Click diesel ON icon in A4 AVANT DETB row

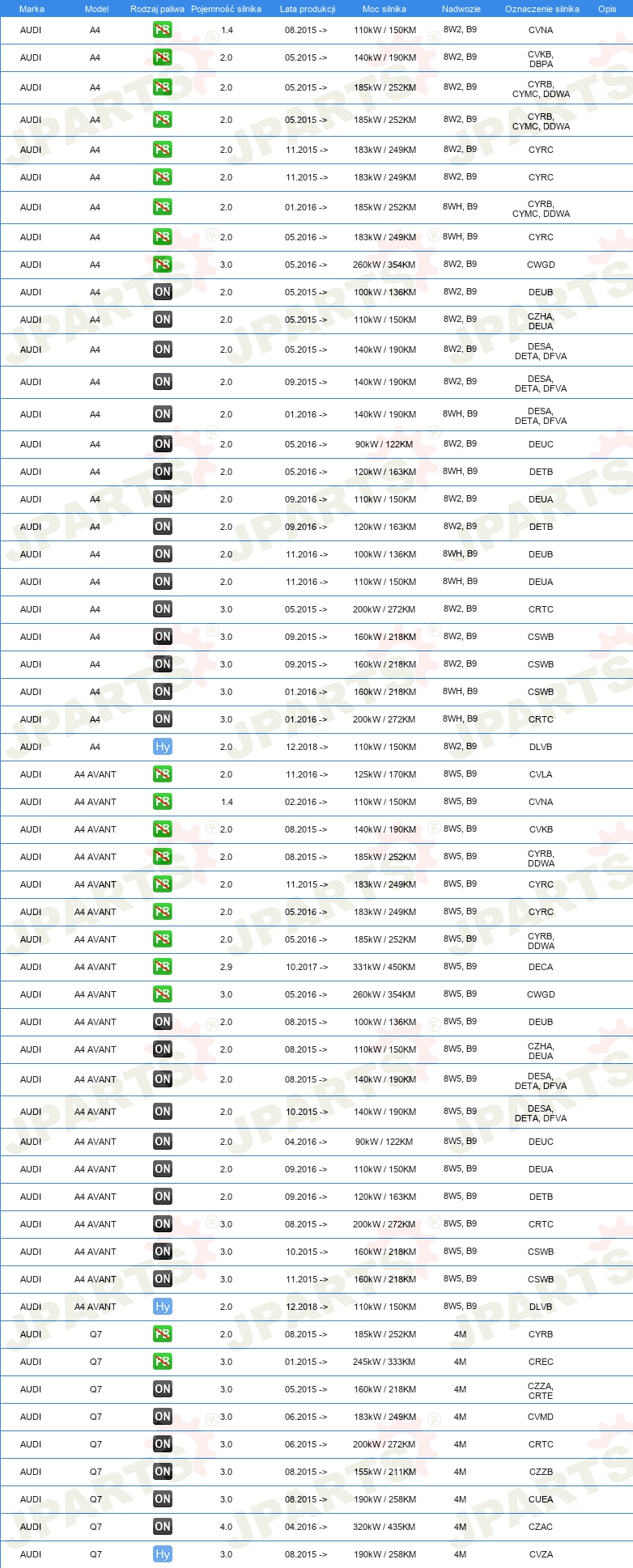tap(163, 1197)
